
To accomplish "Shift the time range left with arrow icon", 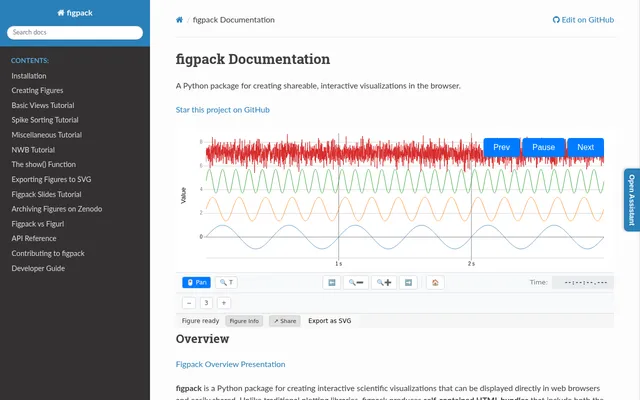I will click(332, 282).
